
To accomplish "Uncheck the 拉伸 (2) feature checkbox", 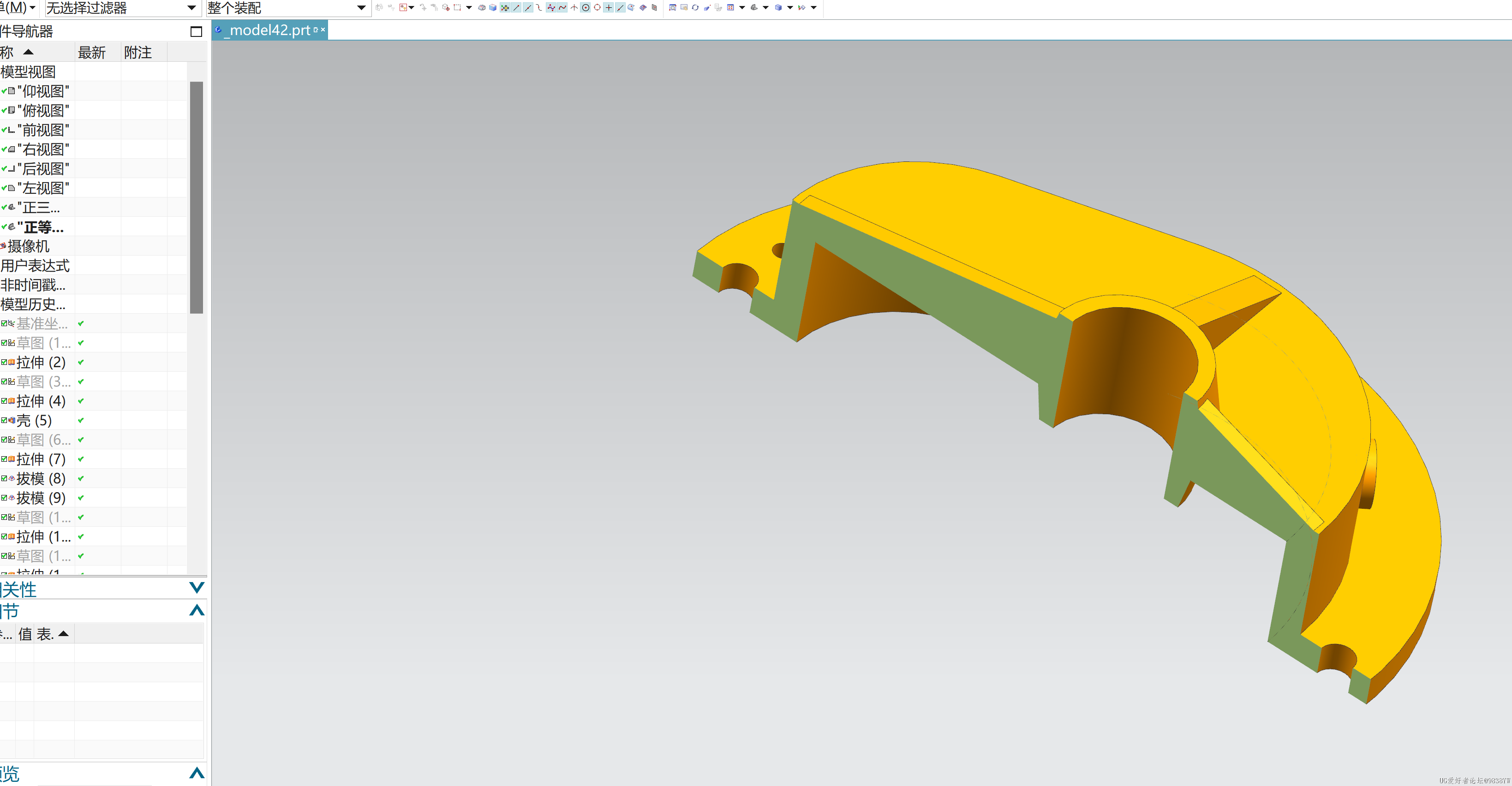I will (4, 362).
